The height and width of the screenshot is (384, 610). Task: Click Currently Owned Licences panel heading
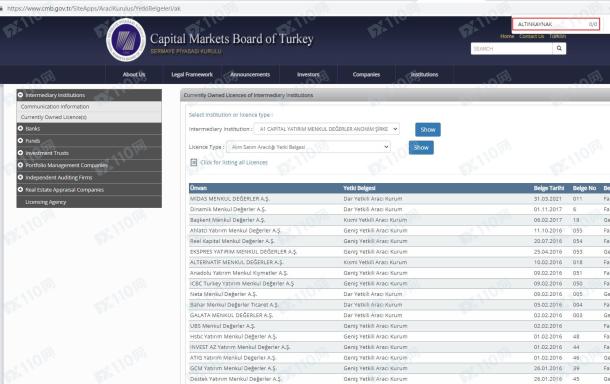point(248,95)
